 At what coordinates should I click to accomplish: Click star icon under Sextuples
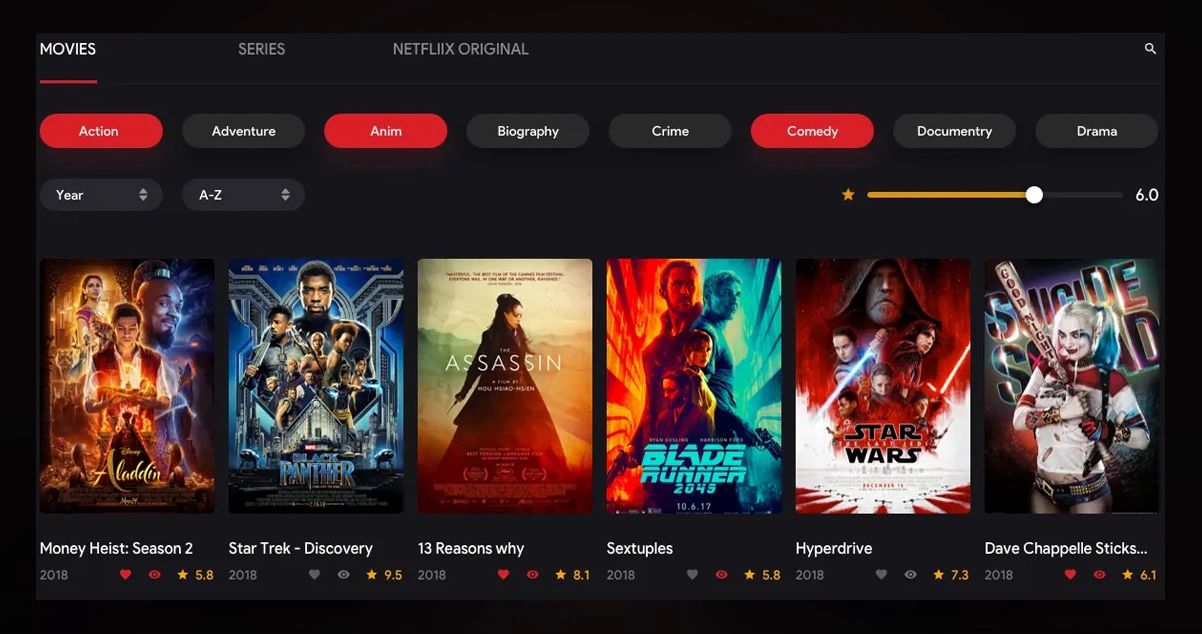coord(750,575)
